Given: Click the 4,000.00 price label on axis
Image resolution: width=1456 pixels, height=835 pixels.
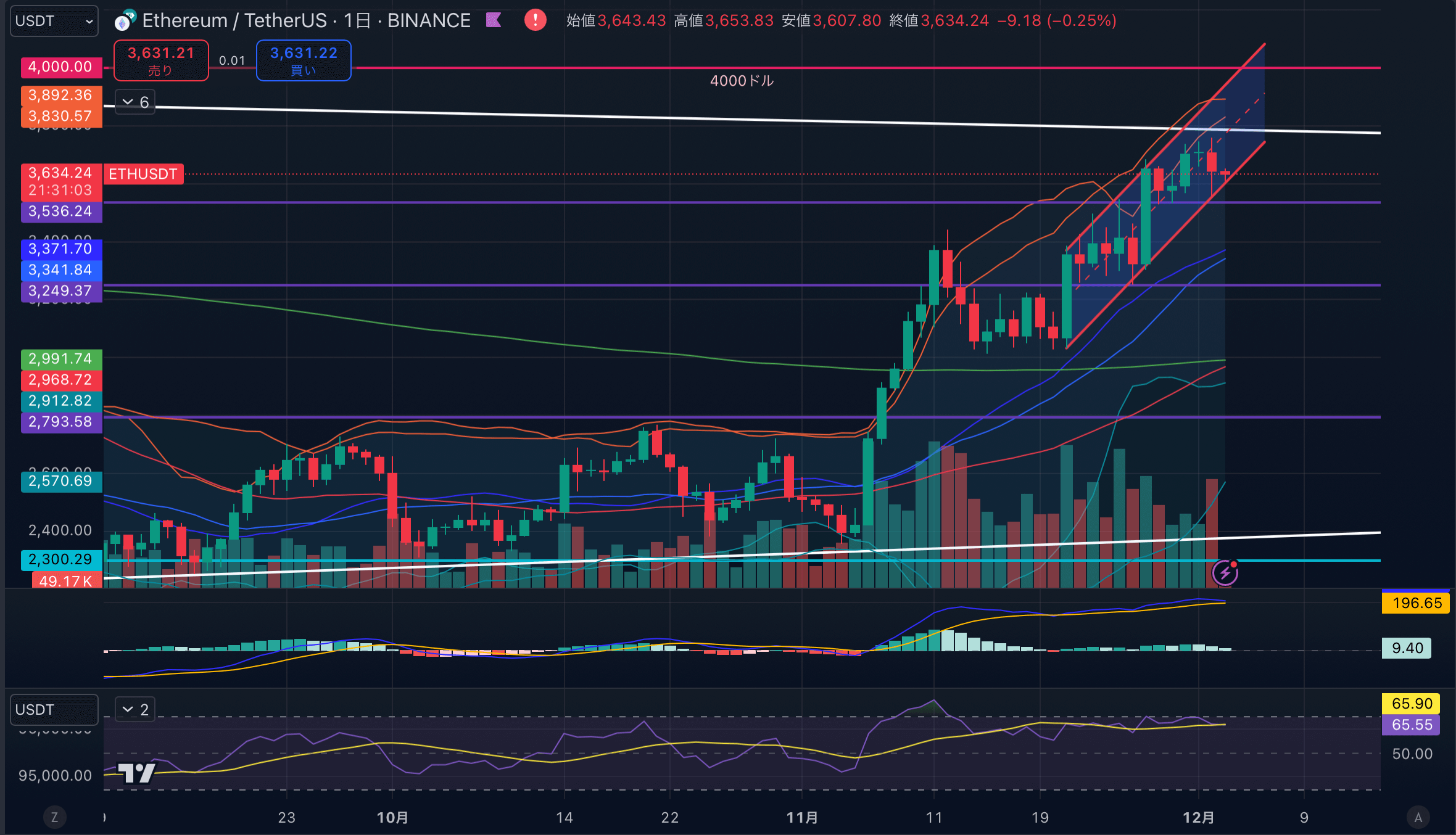Looking at the screenshot, I should pos(62,67).
